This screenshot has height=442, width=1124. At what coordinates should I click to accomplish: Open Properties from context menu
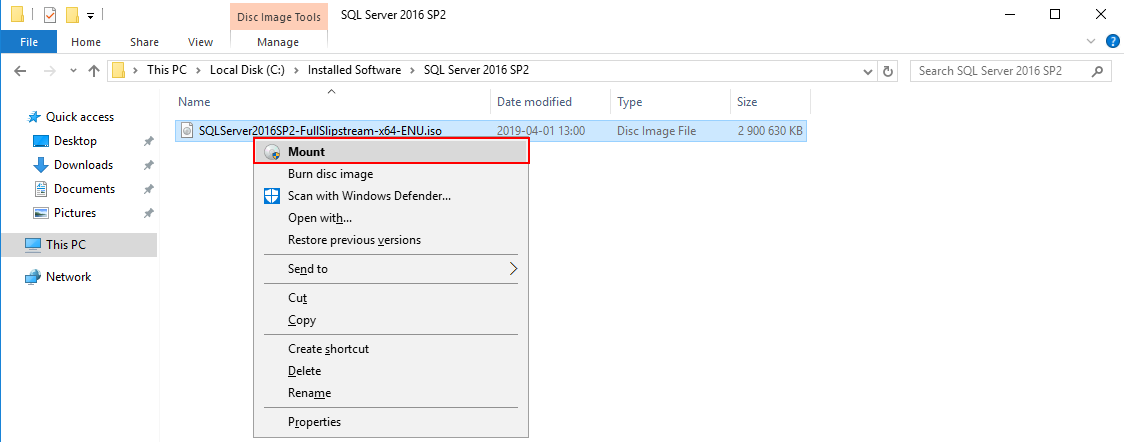point(391,422)
